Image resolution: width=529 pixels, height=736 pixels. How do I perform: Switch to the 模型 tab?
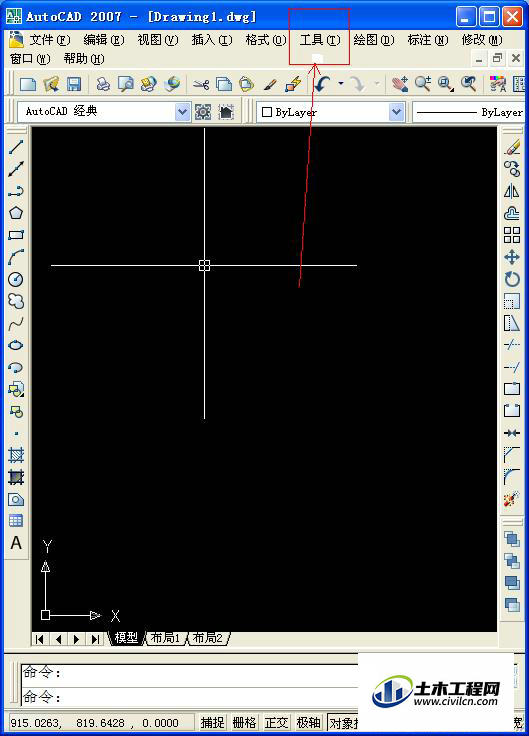point(126,638)
